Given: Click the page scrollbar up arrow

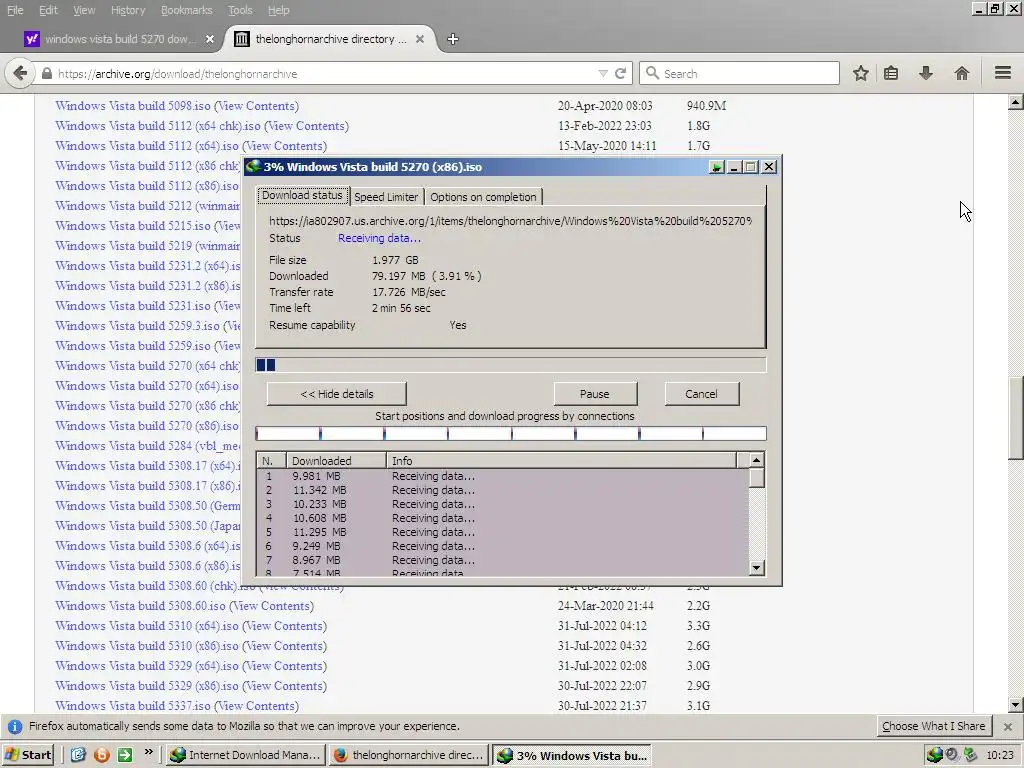Looking at the screenshot, I should [1016, 102].
